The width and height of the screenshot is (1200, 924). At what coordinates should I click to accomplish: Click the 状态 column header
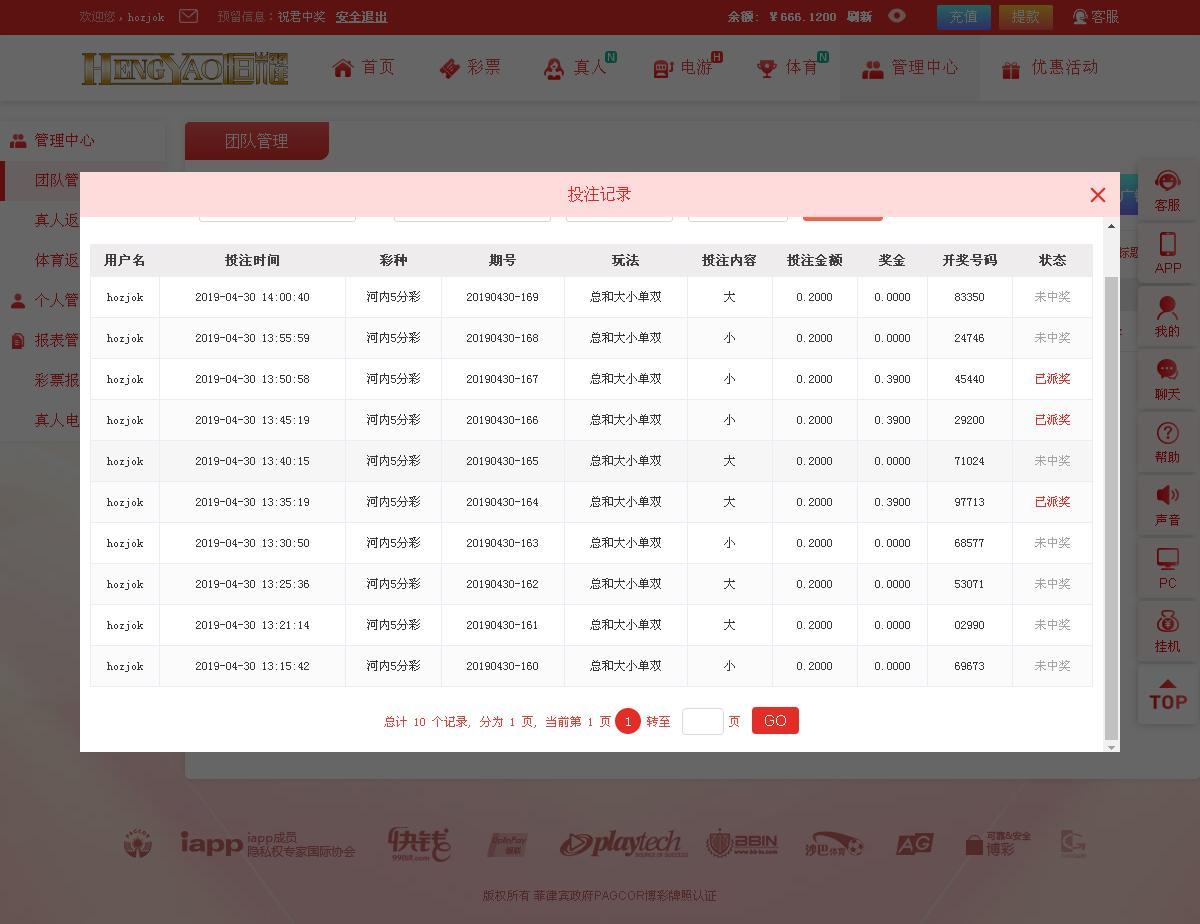[1052, 260]
